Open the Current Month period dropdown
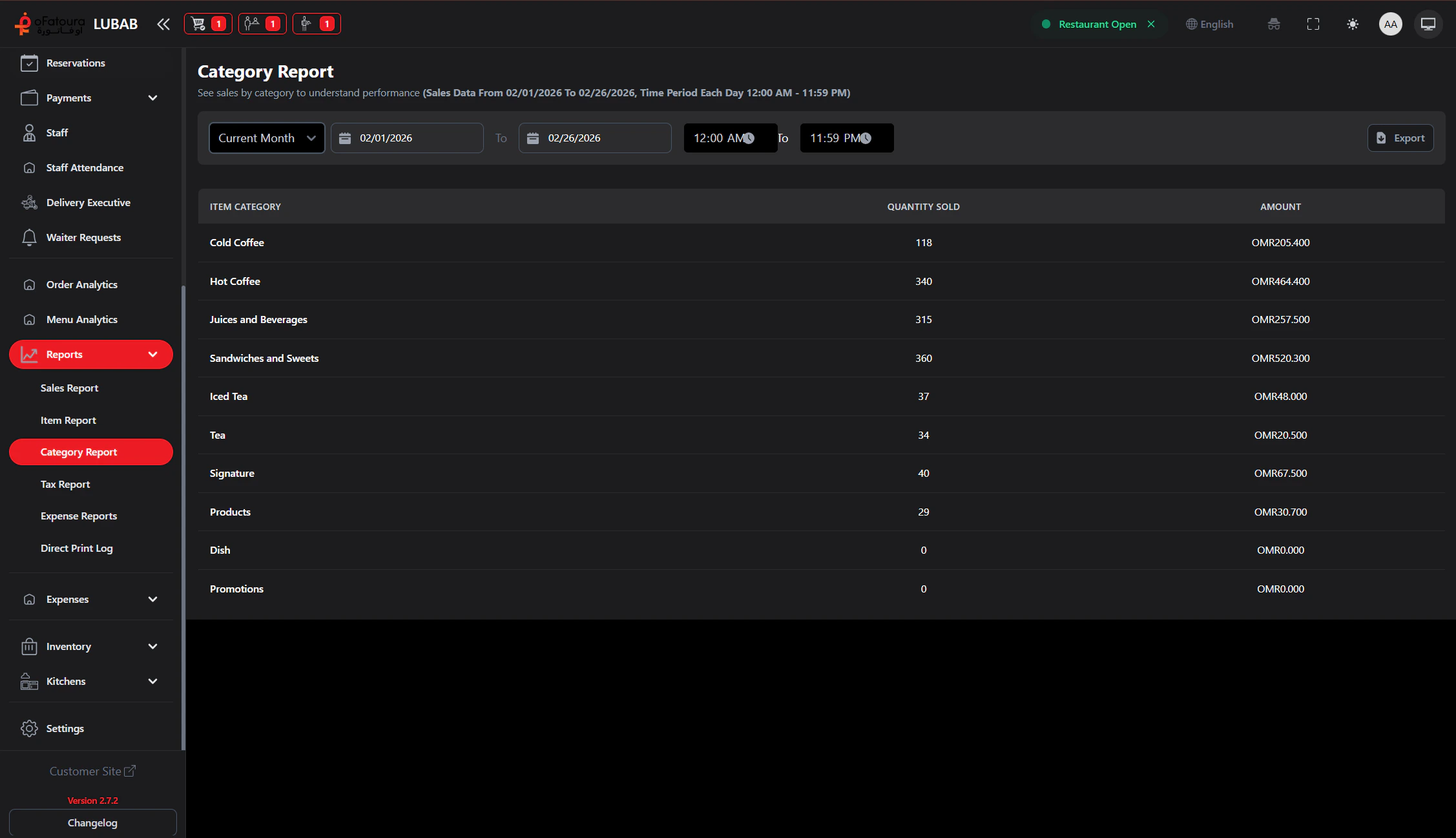This screenshot has width=1456, height=838. [x=266, y=138]
